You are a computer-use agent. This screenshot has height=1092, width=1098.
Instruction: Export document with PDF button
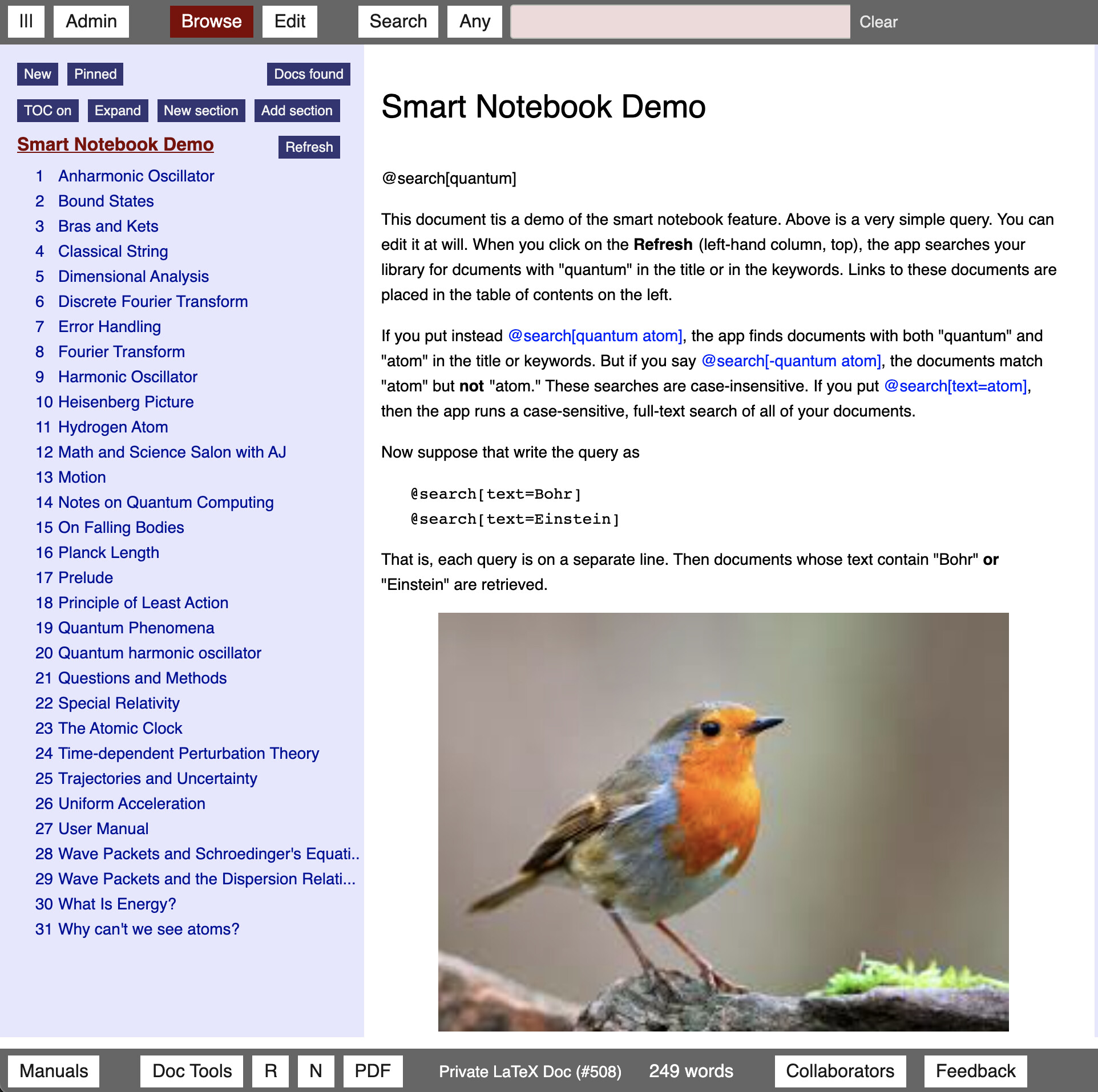372,1071
